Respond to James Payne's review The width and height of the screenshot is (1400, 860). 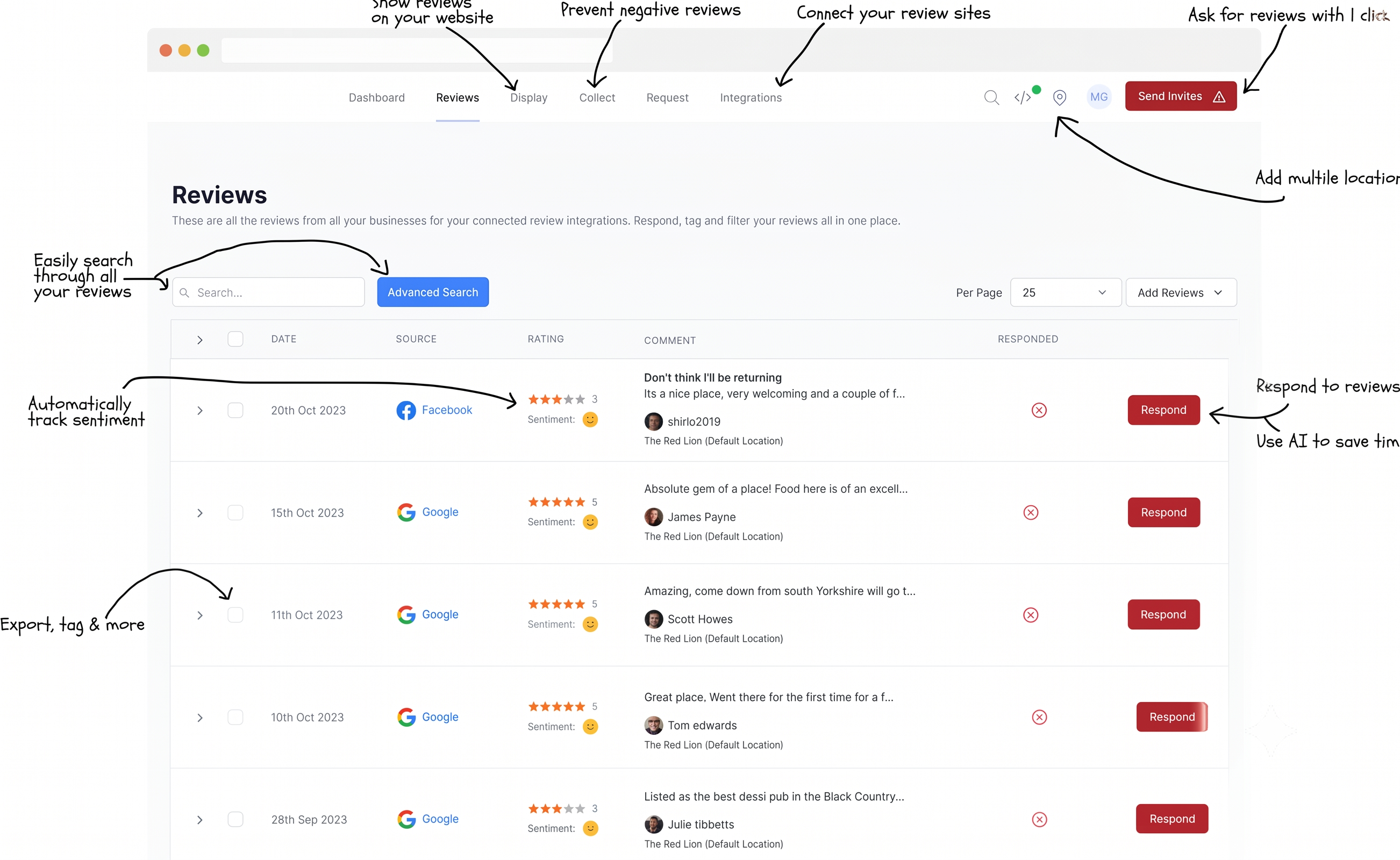point(1163,512)
